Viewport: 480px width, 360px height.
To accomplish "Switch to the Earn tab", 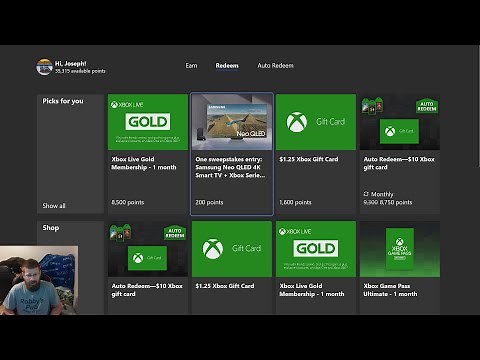I will click(x=191, y=66).
